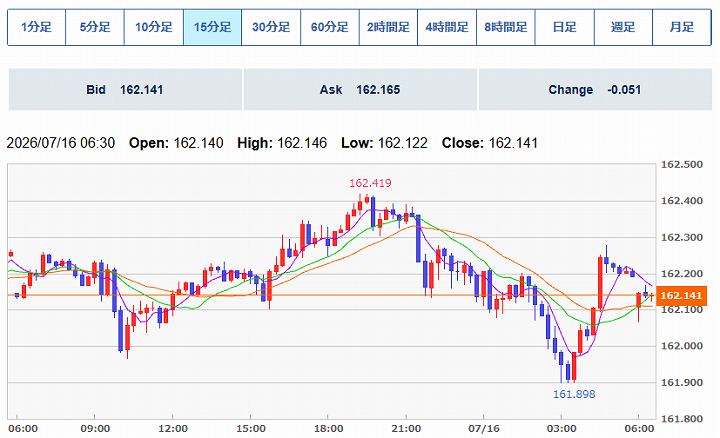Click the 03:00 time axis label
The width and height of the screenshot is (720, 438).
click(x=561, y=429)
